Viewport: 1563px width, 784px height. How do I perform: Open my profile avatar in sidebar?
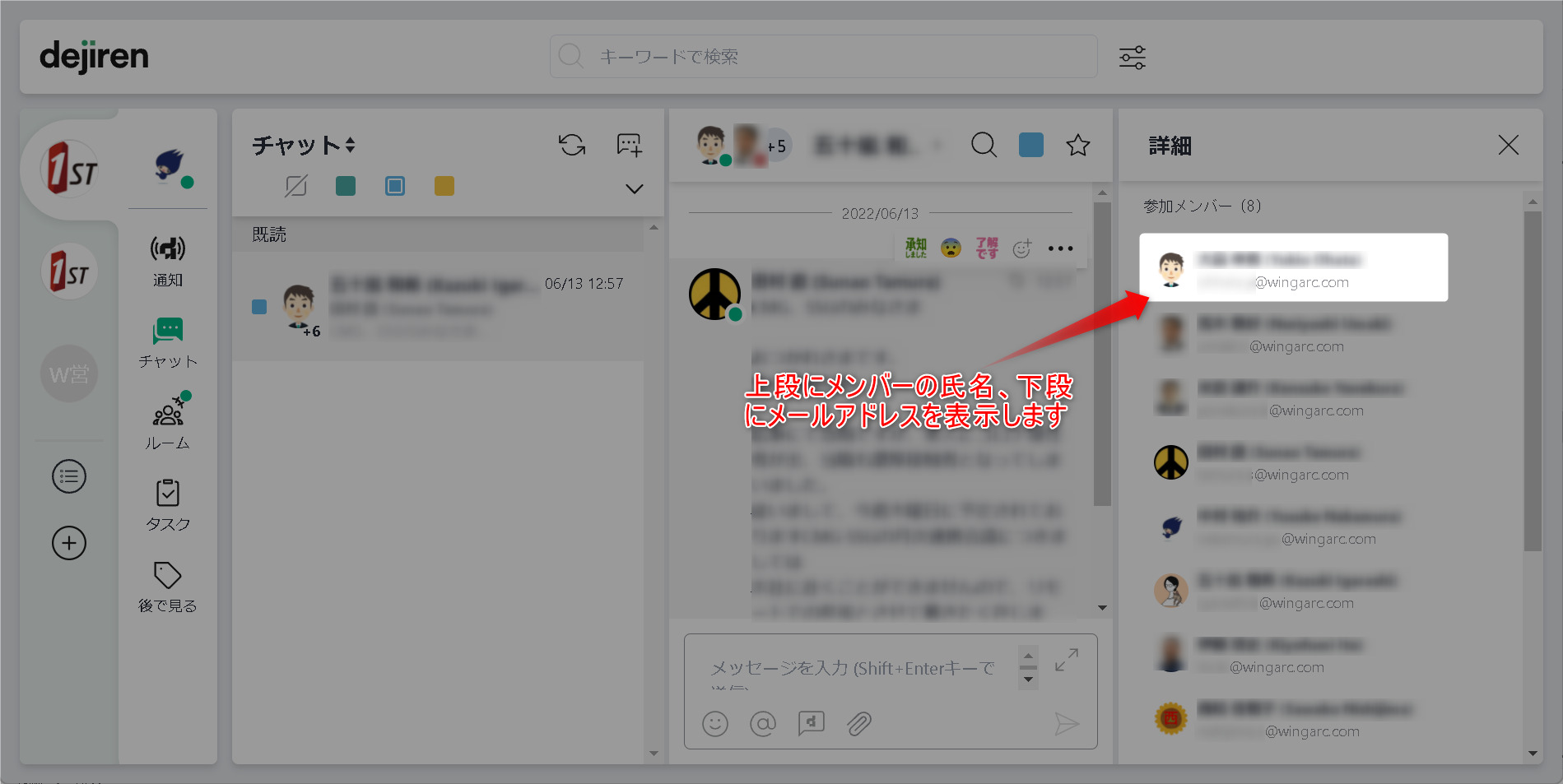(x=170, y=167)
